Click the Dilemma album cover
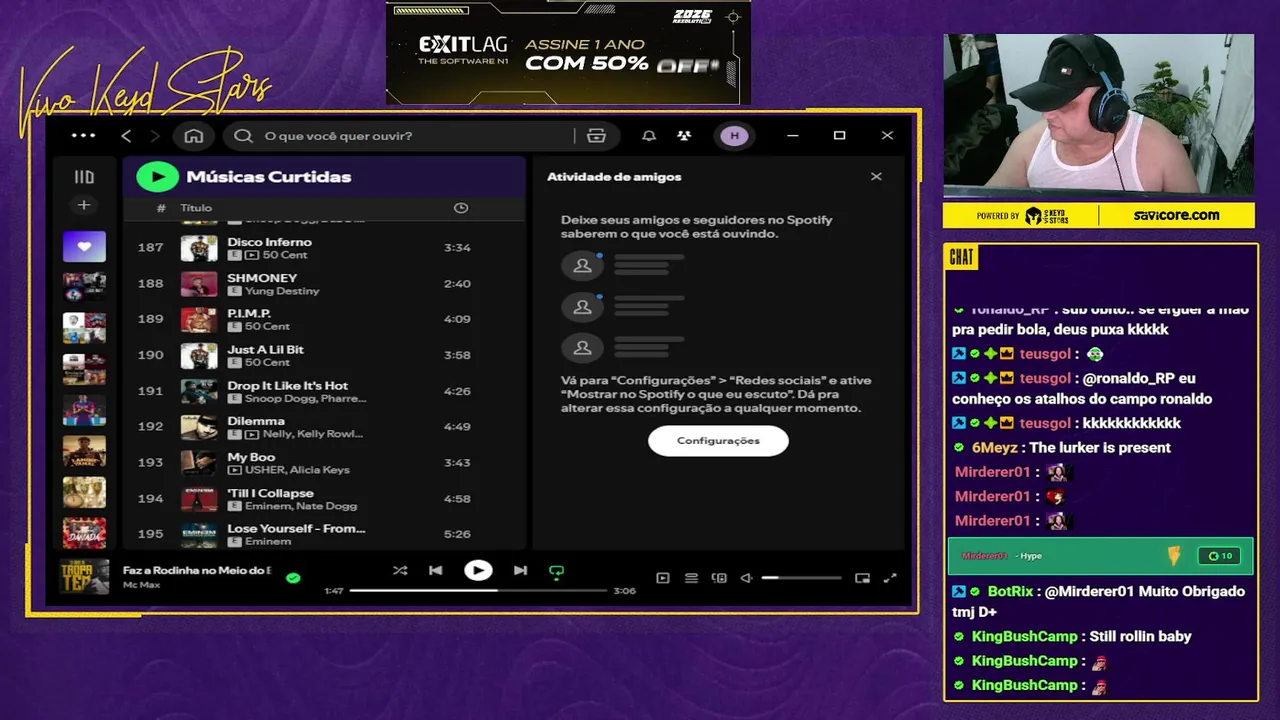The height and width of the screenshot is (720, 1280). pyautogui.click(x=199, y=427)
